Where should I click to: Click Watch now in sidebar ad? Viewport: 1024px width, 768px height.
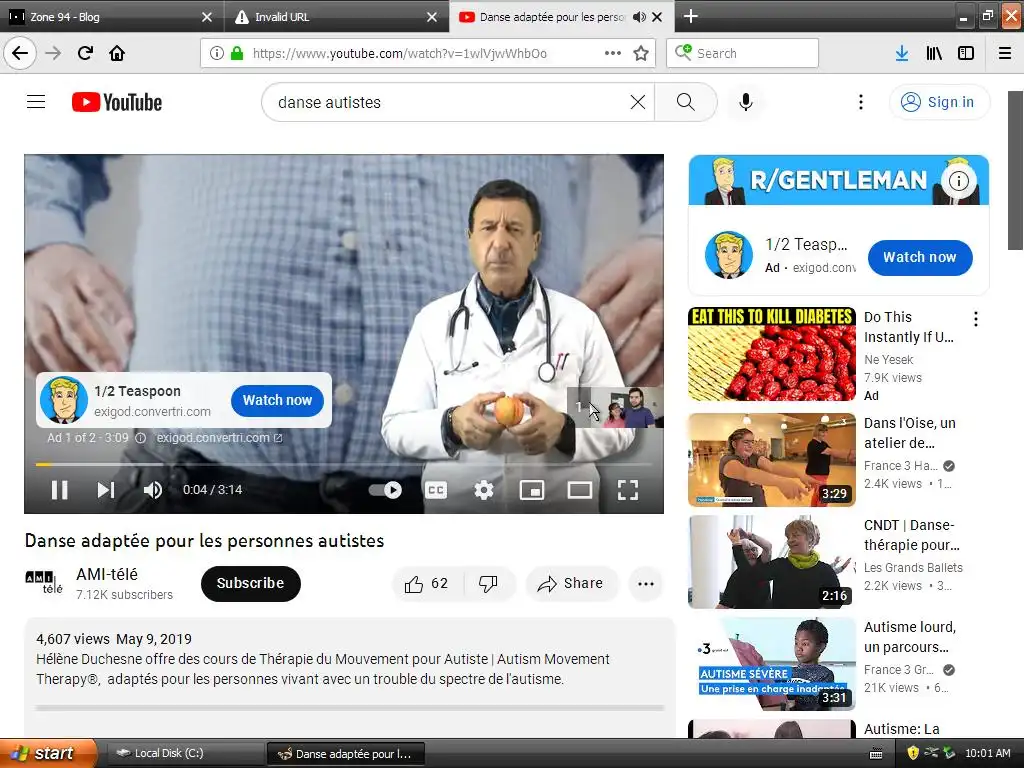coord(920,257)
